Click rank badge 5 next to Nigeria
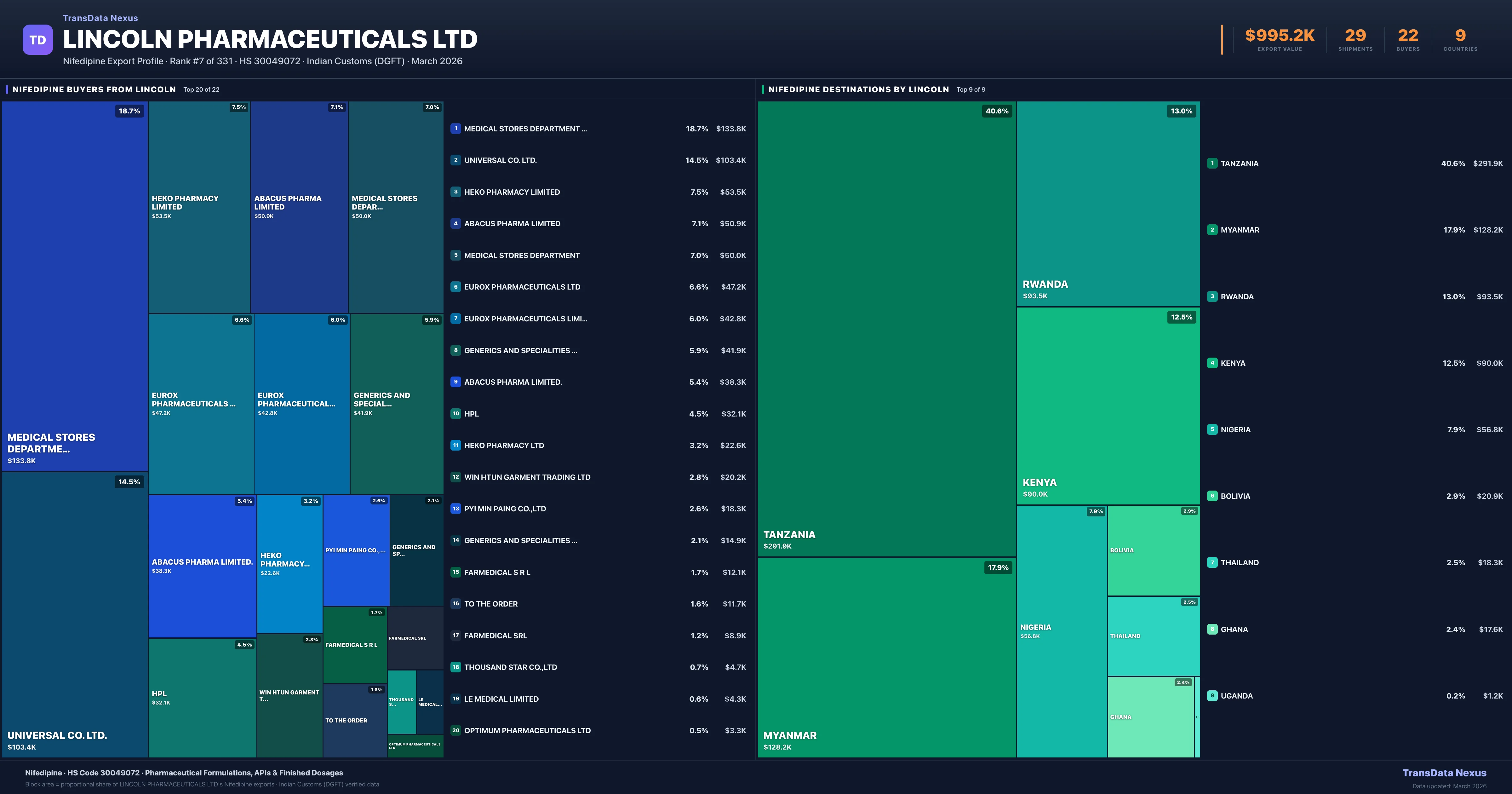 [1212, 429]
